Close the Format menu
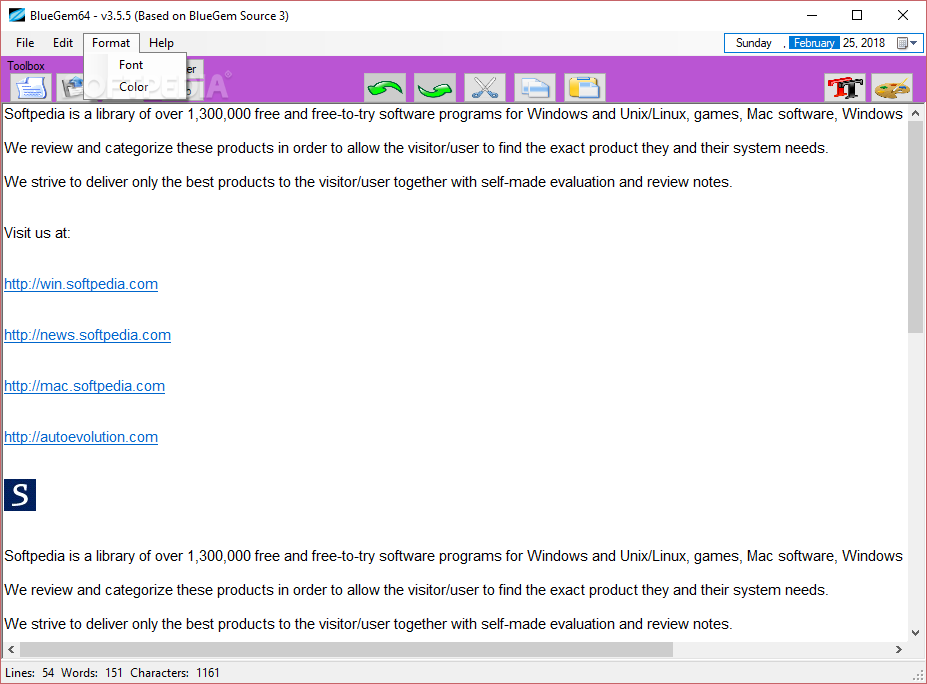The width and height of the screenshot is (927, 684). point(111,43)
